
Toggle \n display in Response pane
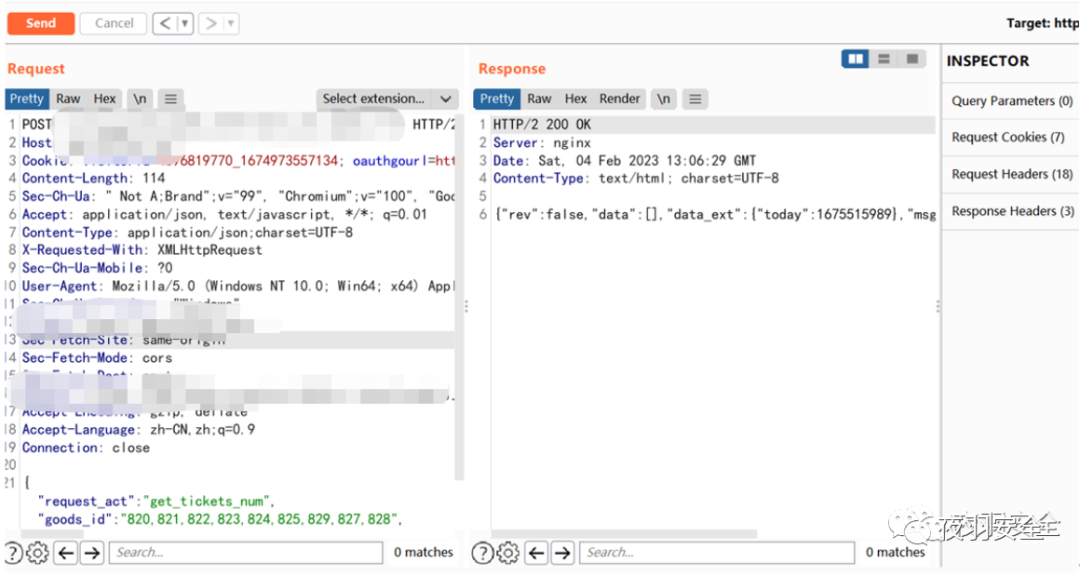coord(663,99)
